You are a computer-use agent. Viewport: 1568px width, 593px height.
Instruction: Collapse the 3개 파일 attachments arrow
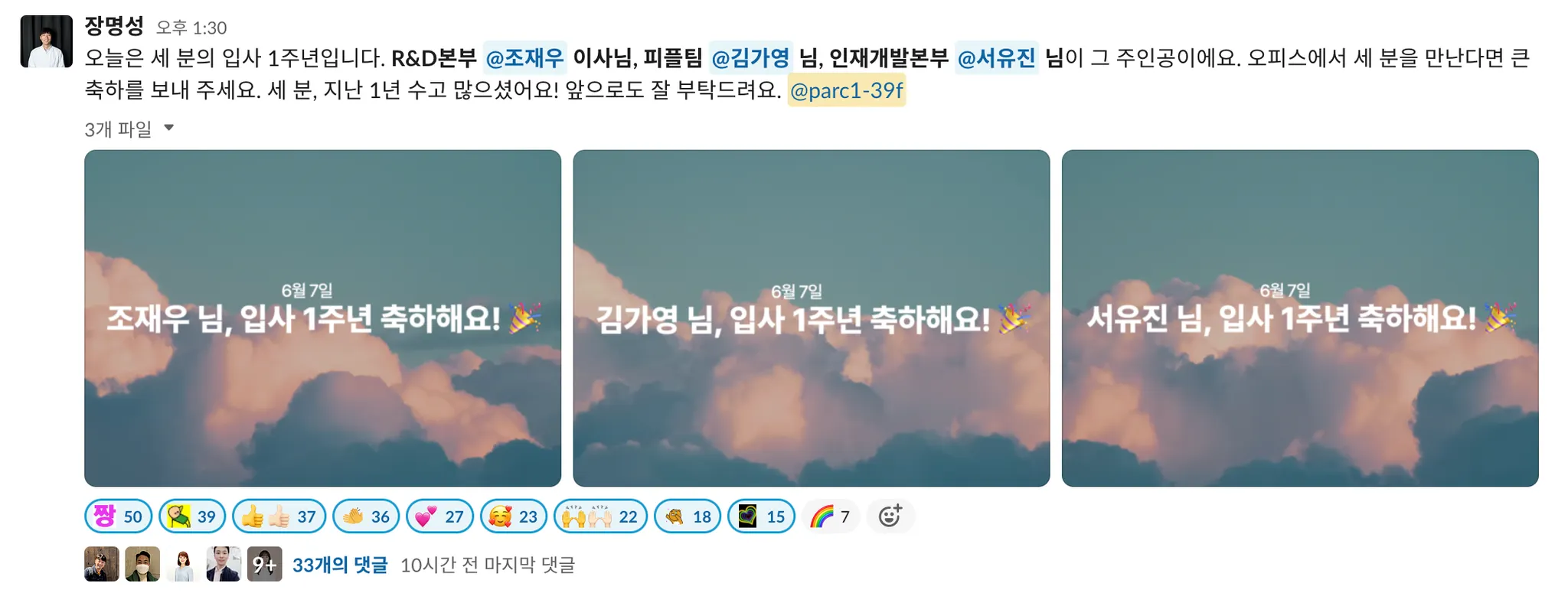click(169, 128)
